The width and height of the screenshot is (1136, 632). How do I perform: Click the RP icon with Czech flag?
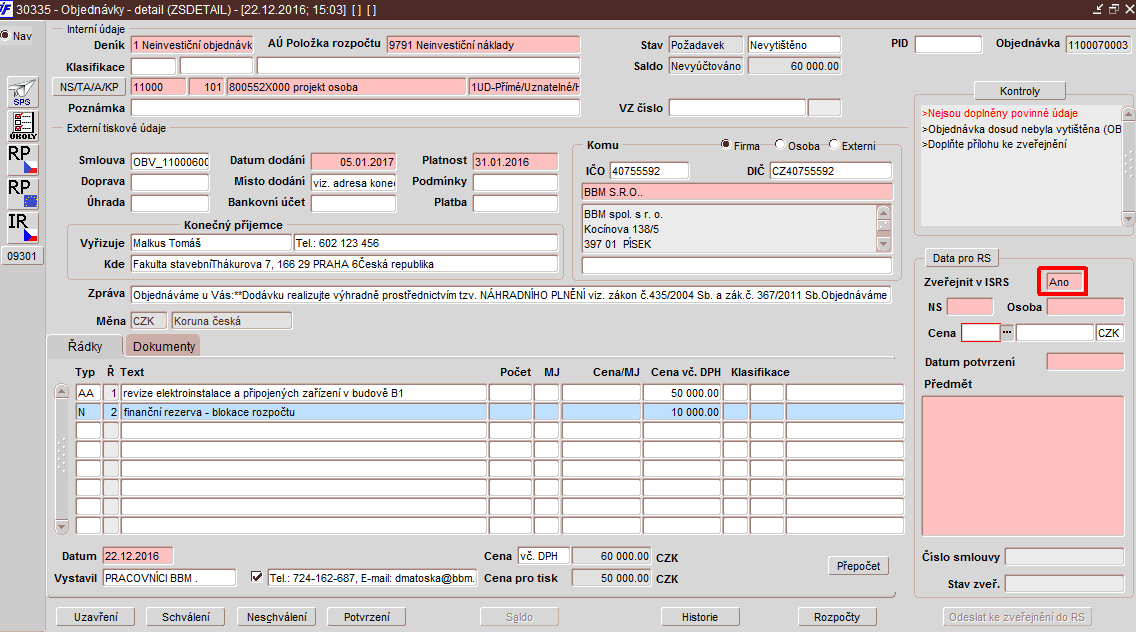[22, 158]
